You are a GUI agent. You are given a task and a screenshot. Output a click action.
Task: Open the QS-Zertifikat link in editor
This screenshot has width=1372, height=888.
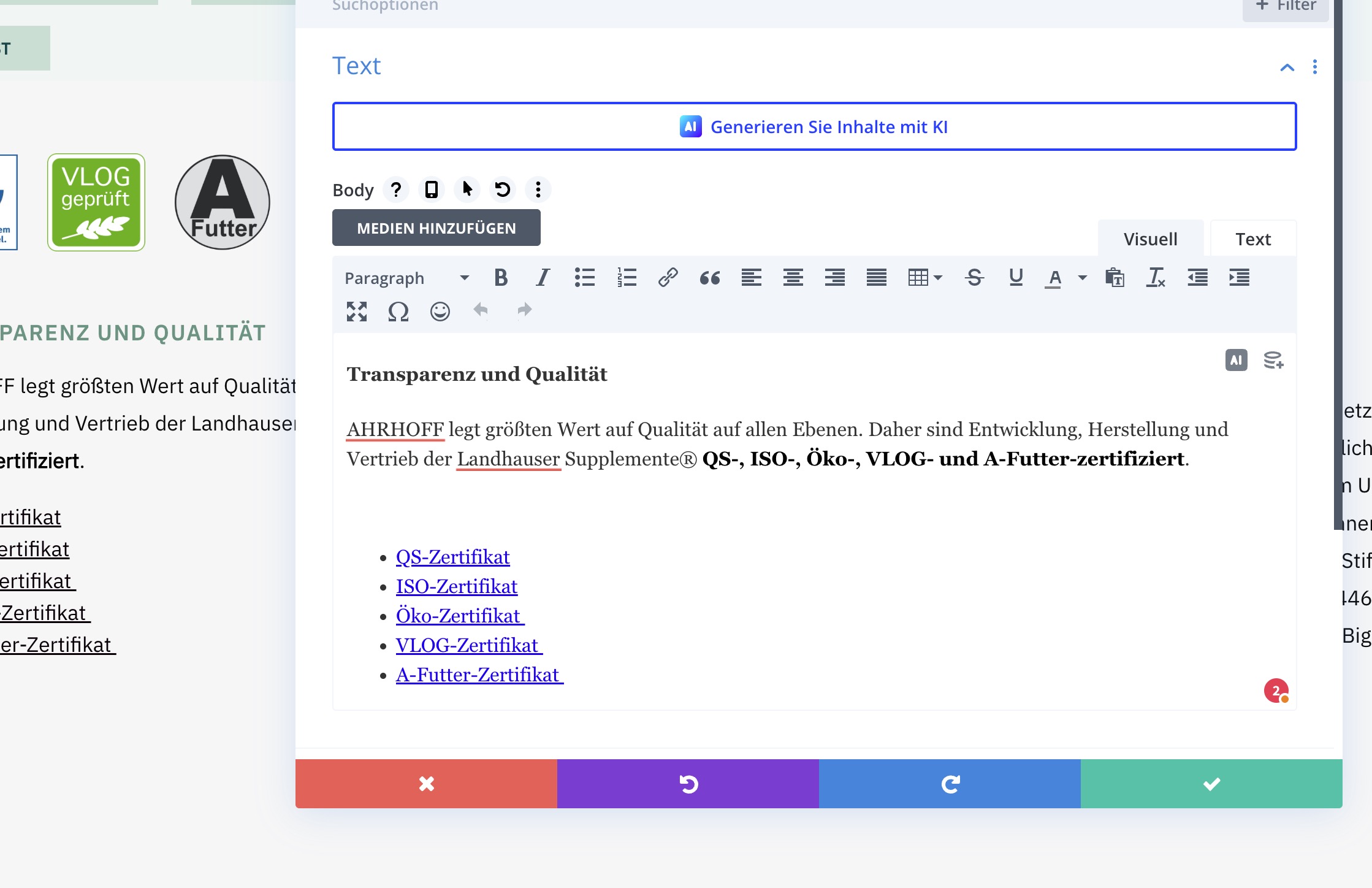click(x=452, y=557)
